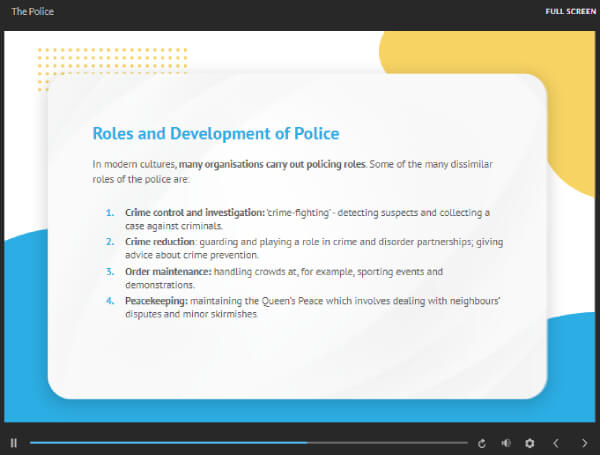Click 'case against criminals' text
The image size is (600, 455).
click(x=173, y=226)
